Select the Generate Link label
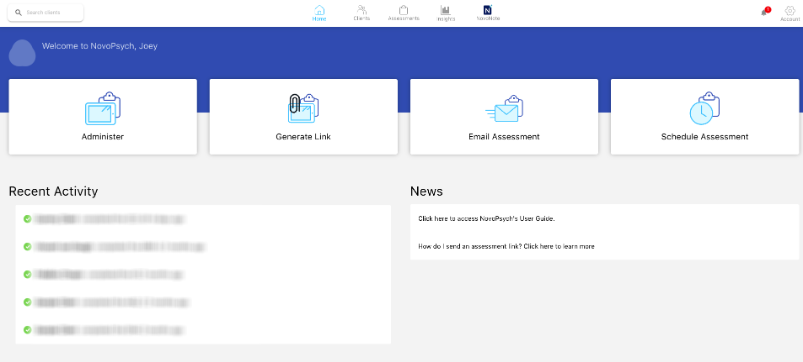This screenshot has height=362, width=803. pos(303,137)
